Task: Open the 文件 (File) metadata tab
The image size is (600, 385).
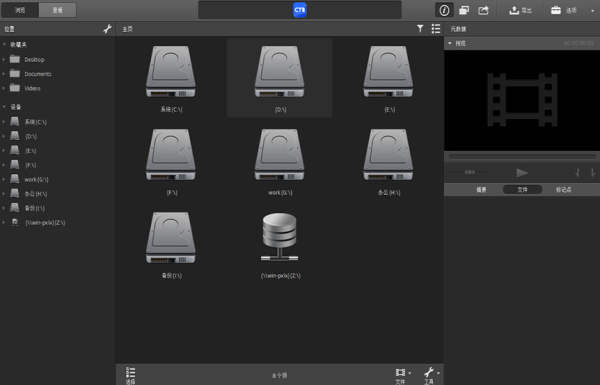Action: [x=522, y=189]
